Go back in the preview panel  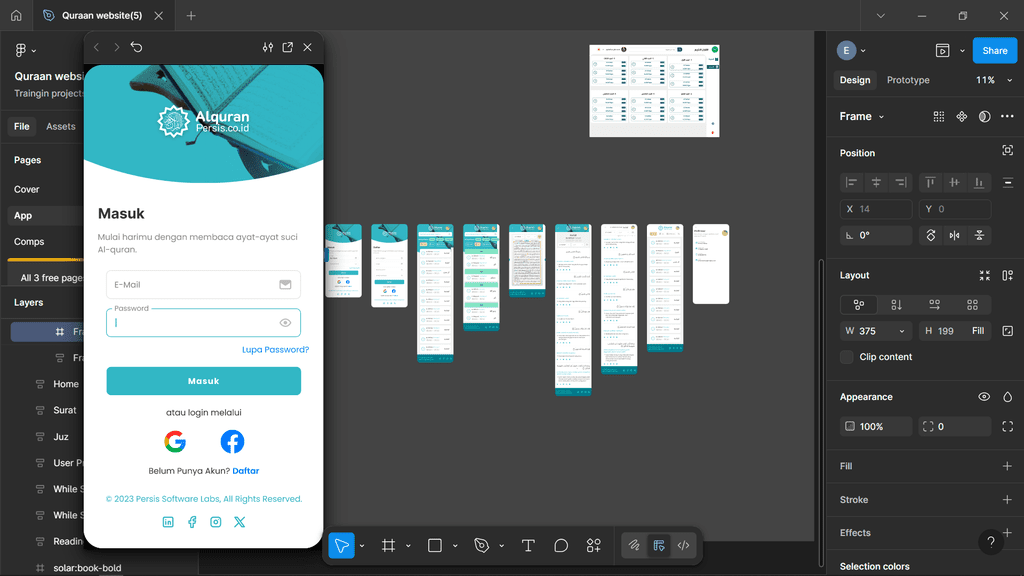[97, 47]
